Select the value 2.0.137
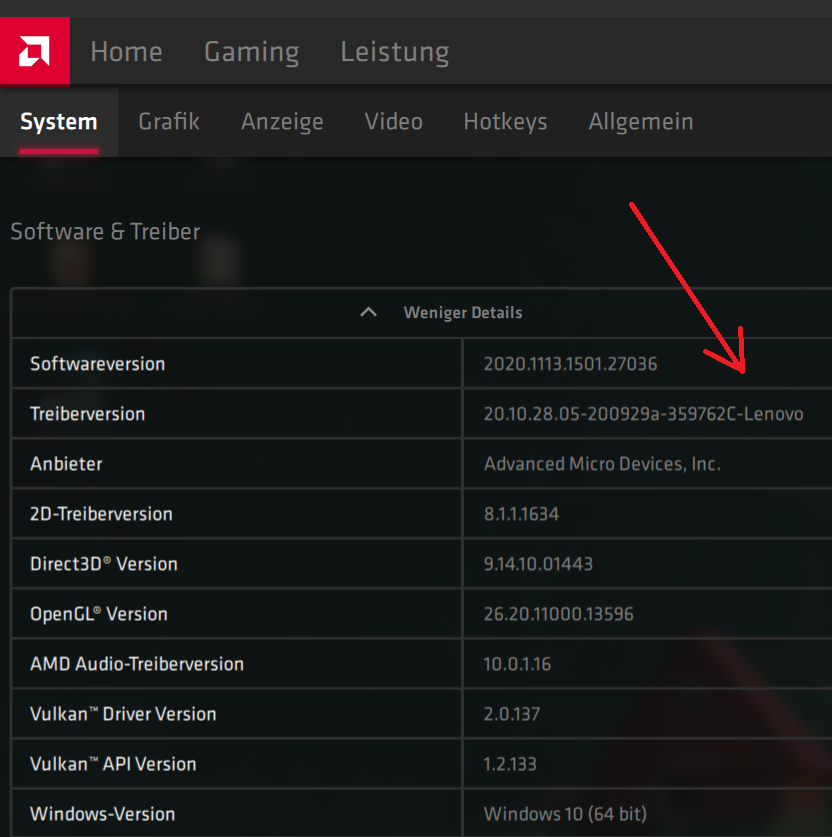Viewport: 832px width, 837px height. point(512,714)
